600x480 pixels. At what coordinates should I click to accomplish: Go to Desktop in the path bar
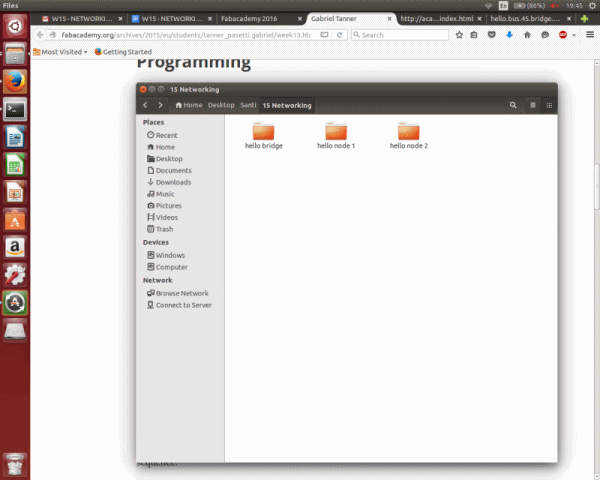pos(221,105)
